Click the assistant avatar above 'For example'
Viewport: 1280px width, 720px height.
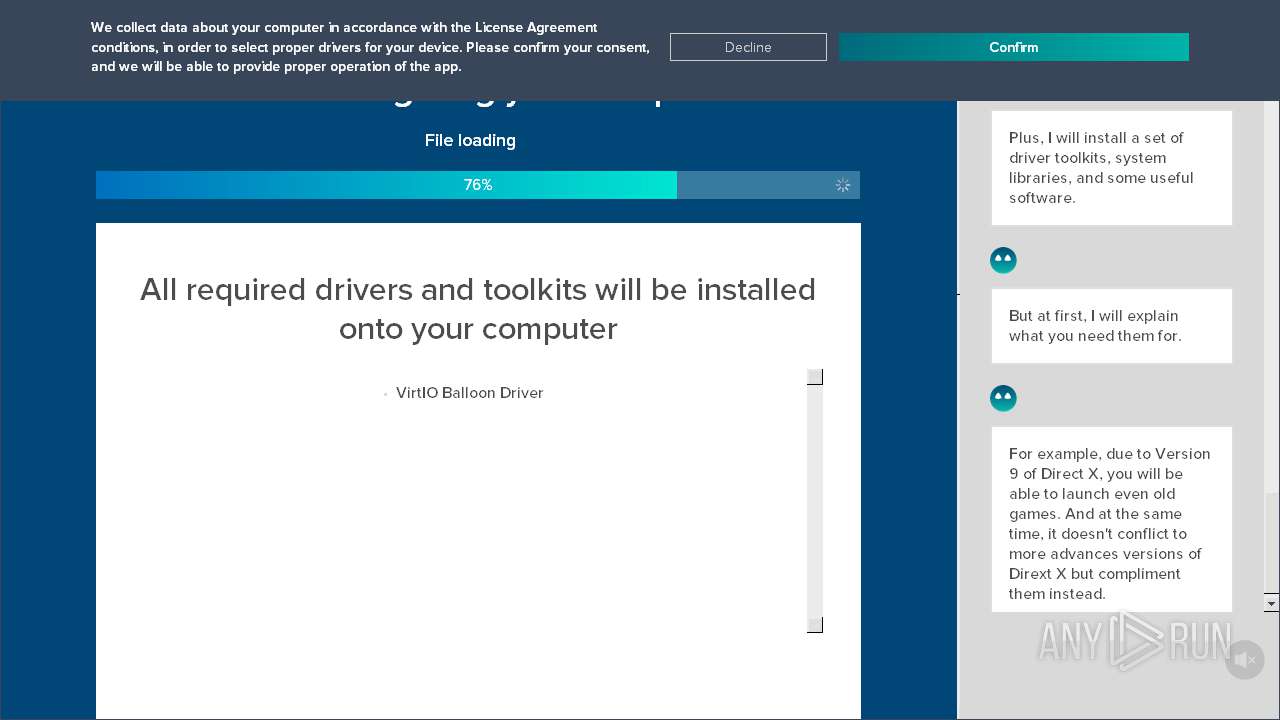coord(1003,399)
